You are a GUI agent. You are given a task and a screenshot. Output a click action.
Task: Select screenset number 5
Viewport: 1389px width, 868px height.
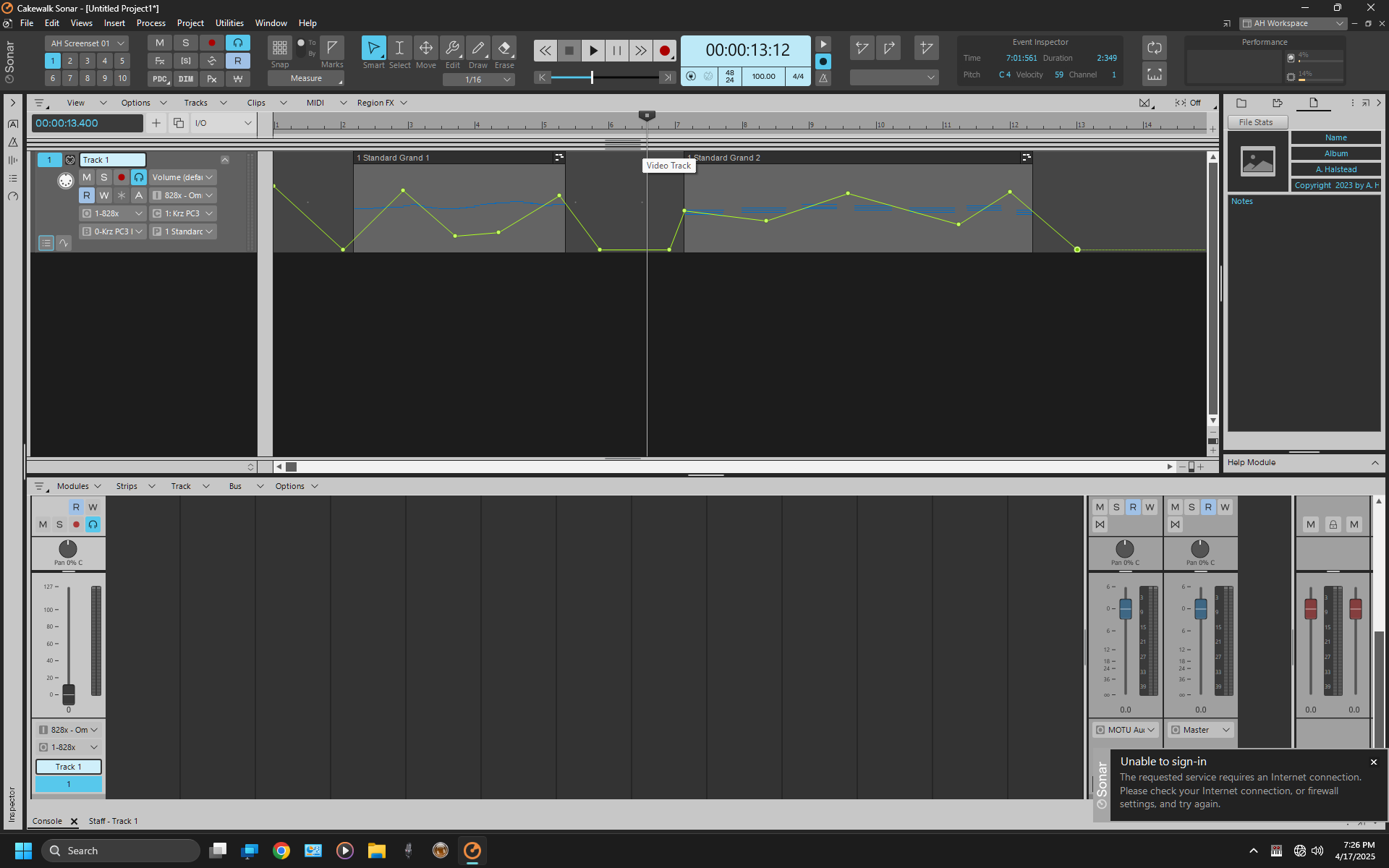click(122, 61)
